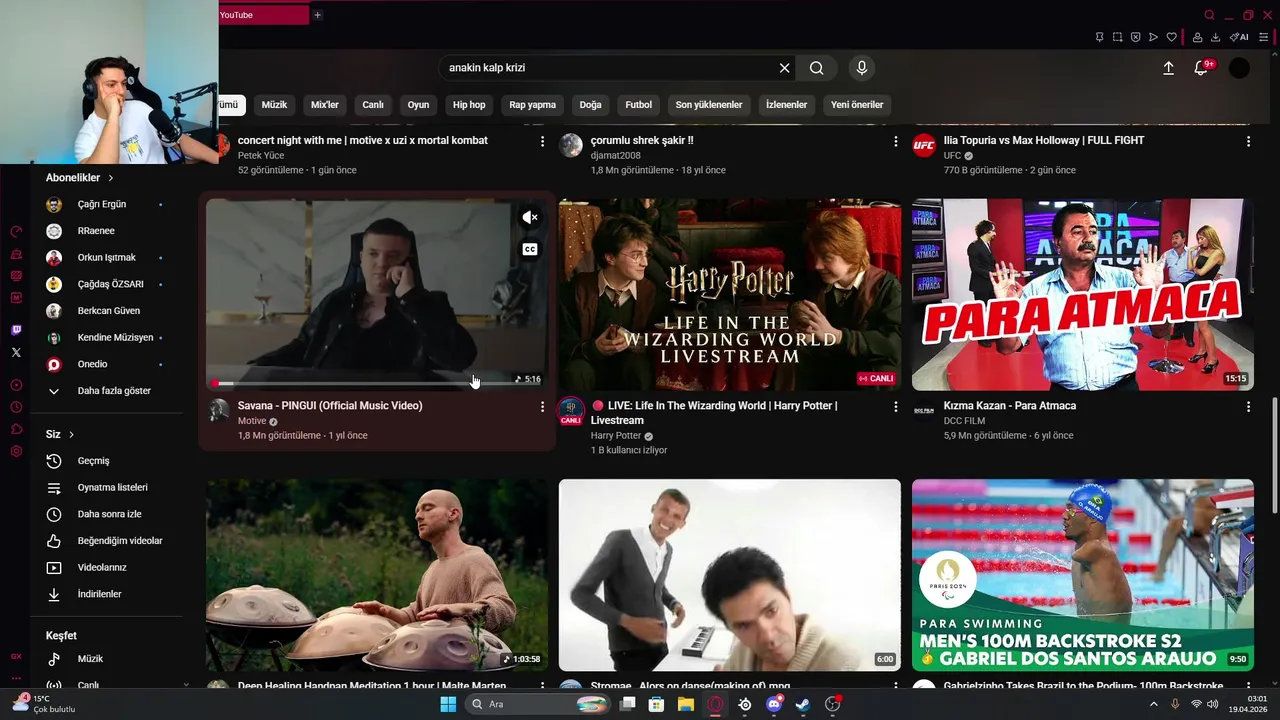Screen dimensions: 1280x720
Task: Click the GX Corner sidebar icon
Action: click(16, 656)
